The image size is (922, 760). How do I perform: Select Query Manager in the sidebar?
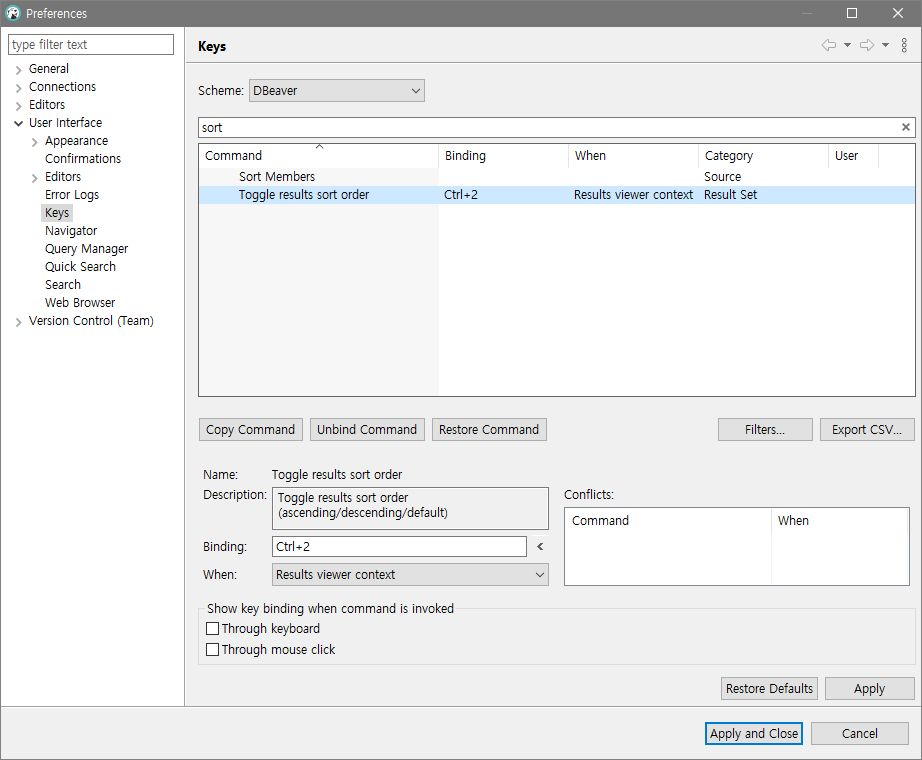click(86, 248)
